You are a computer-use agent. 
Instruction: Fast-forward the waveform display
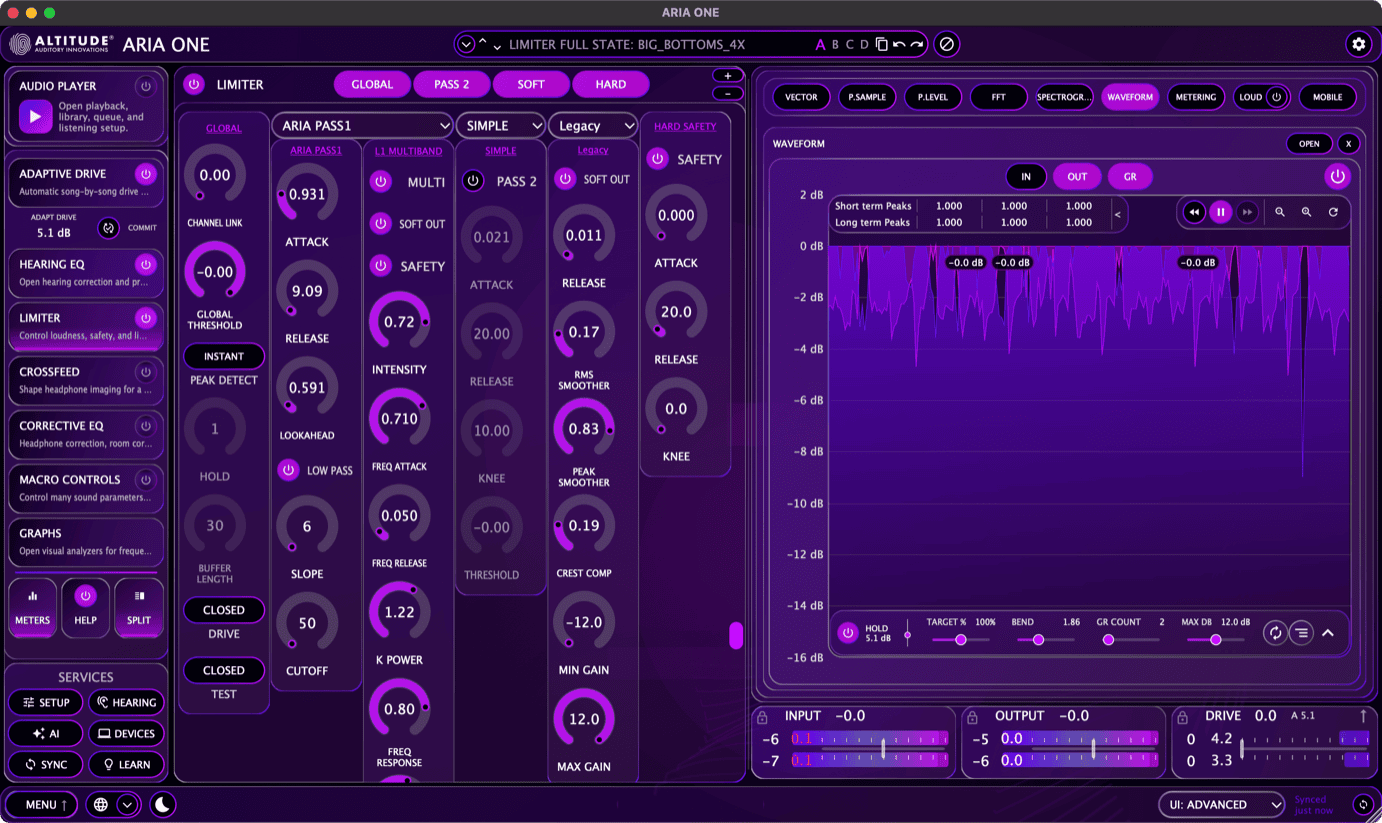(x=1246, y=212)
